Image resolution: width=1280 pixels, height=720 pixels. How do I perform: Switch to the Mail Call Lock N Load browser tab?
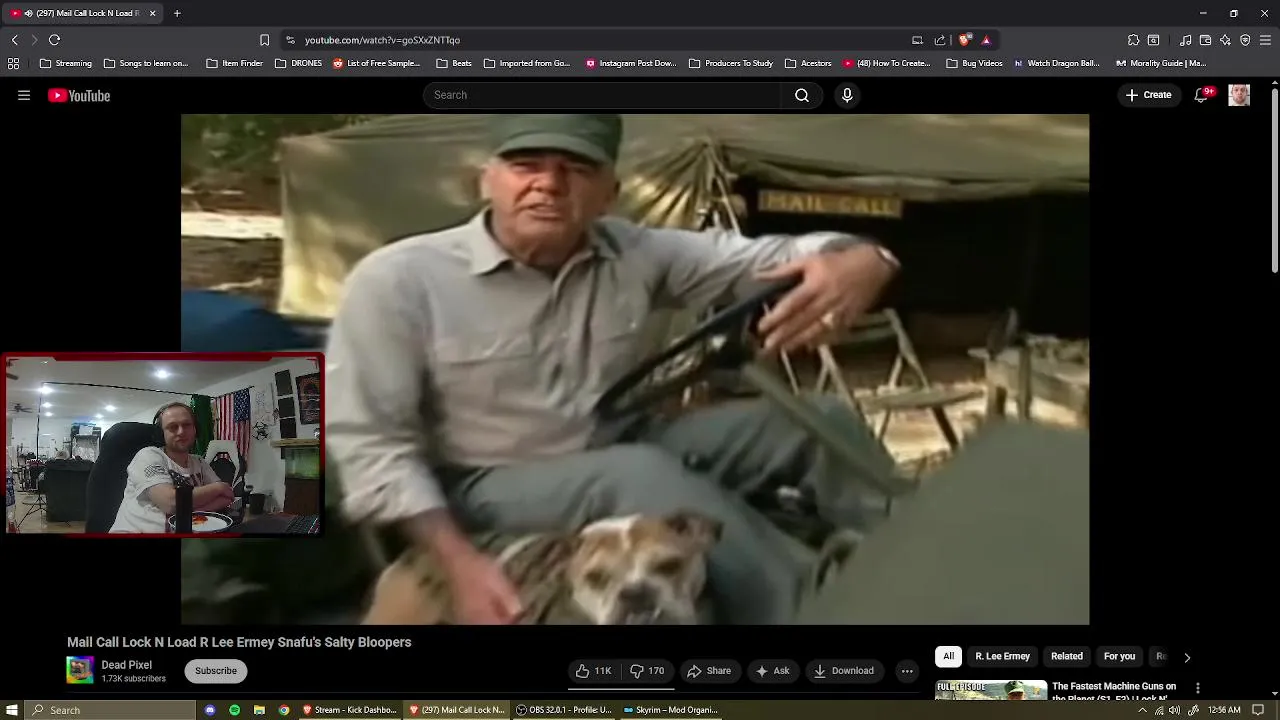click(80, 13)
